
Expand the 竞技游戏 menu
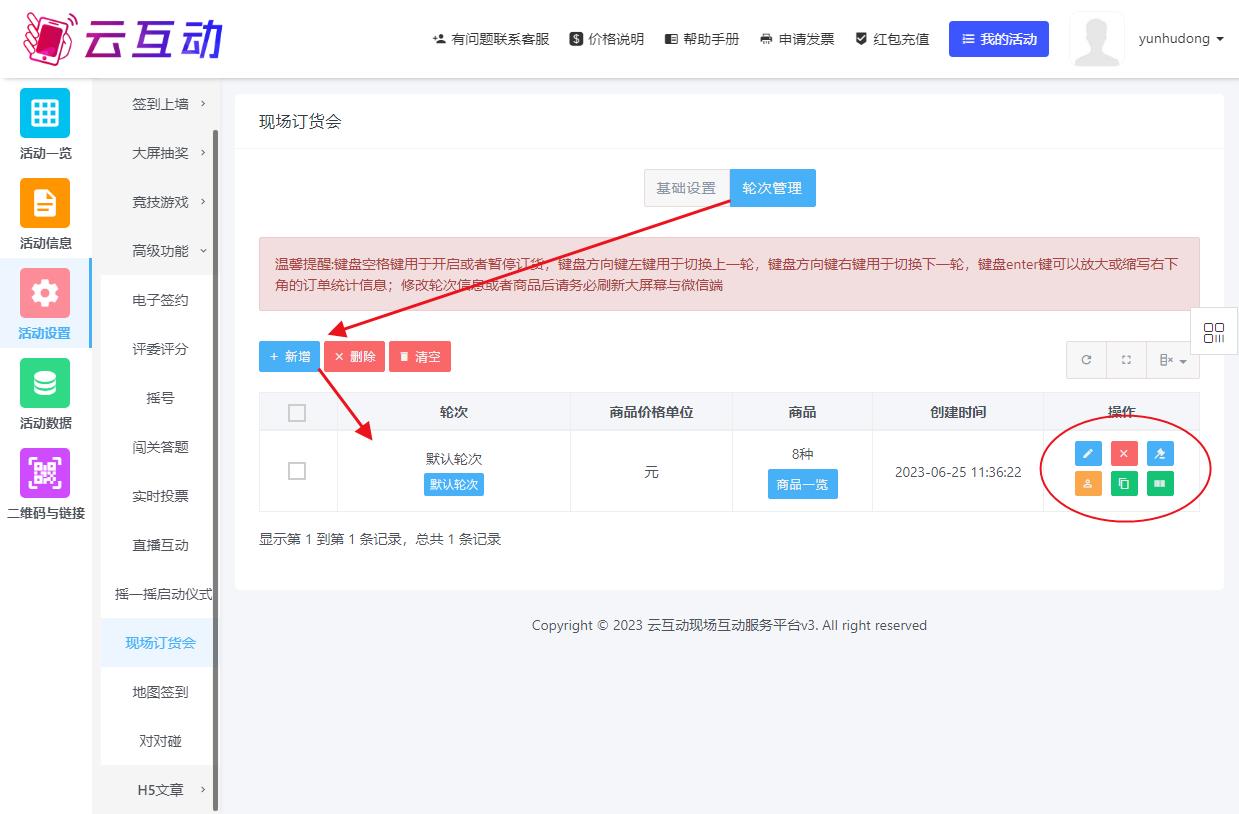pos(160,202)
